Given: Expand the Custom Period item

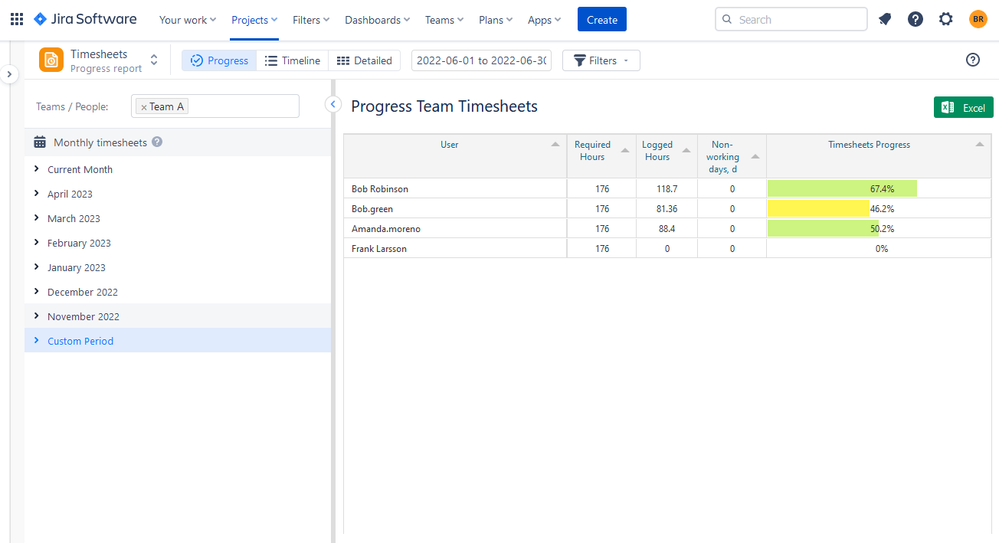Looking at the screenshot, I should 36,340.
